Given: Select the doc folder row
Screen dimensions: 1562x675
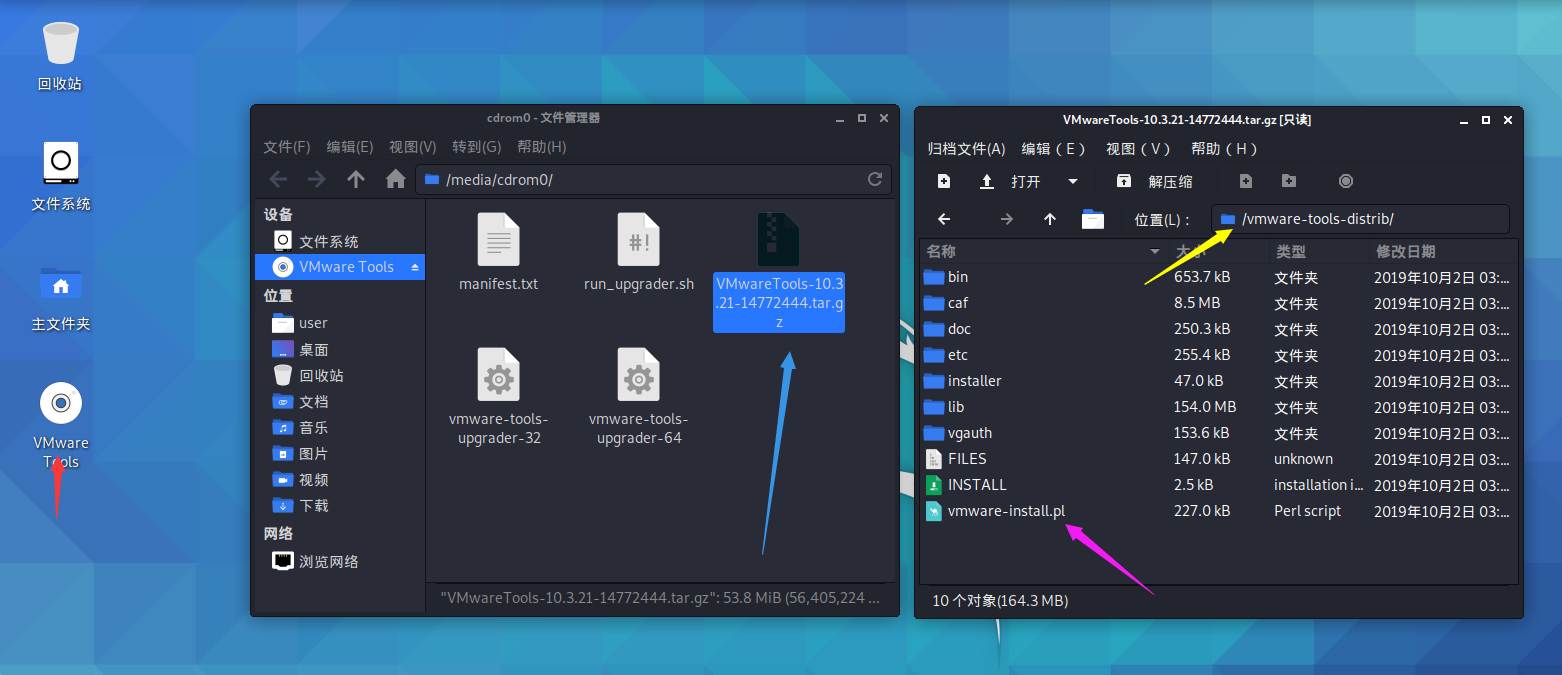Looking at the screenshot, I should (1218, 329).
